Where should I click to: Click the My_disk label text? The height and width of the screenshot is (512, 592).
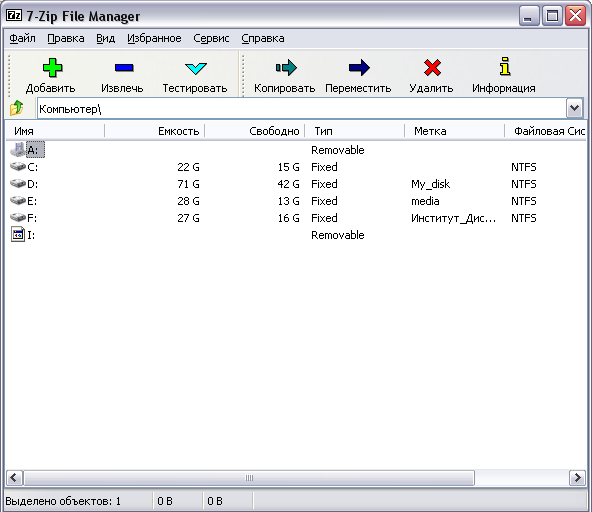(x=430, y=184)
